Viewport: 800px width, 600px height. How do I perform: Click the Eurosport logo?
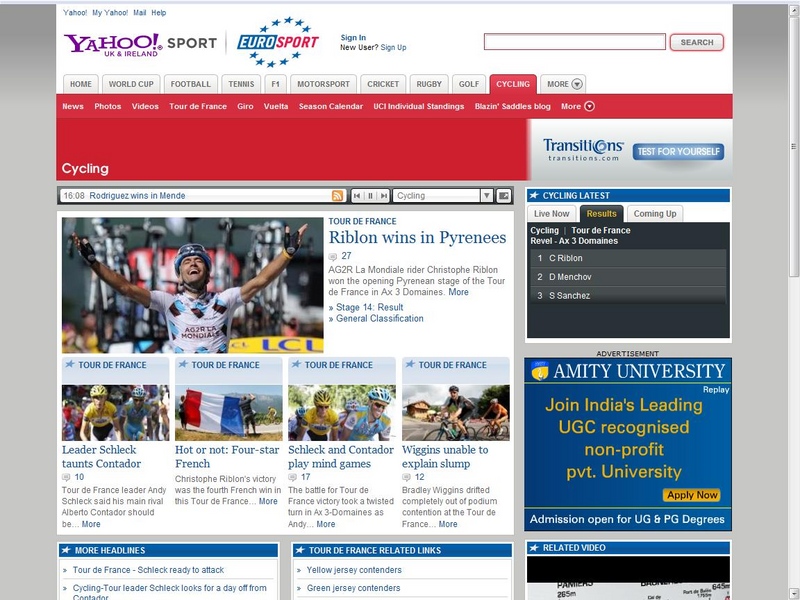(x=279, y=41)
